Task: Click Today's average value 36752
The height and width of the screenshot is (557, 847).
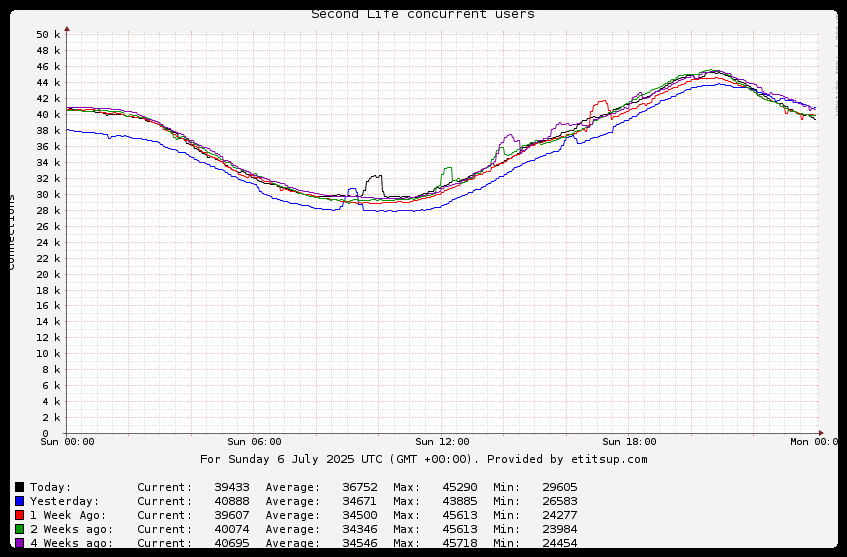Action: 360,487
